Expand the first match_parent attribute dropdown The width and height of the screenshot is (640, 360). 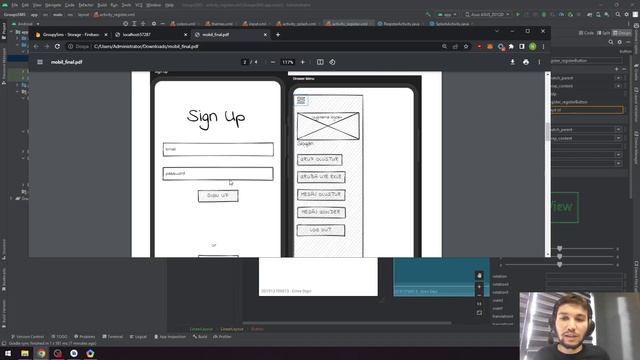click(x=618, y=78)
